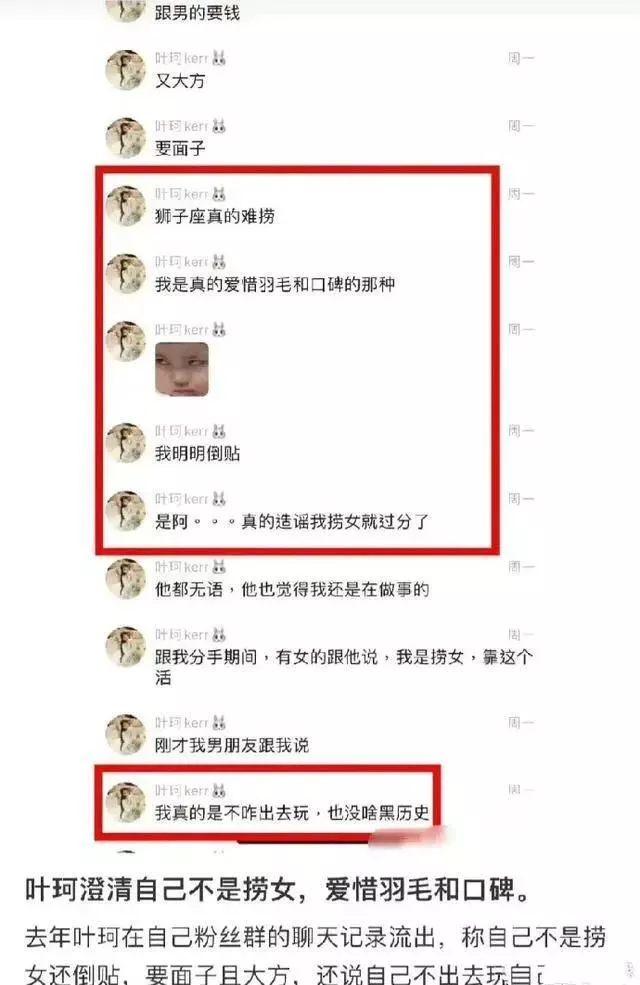Click avatar next to 狮子座真的难捞

pyautogui.click(x=126, y=205)
